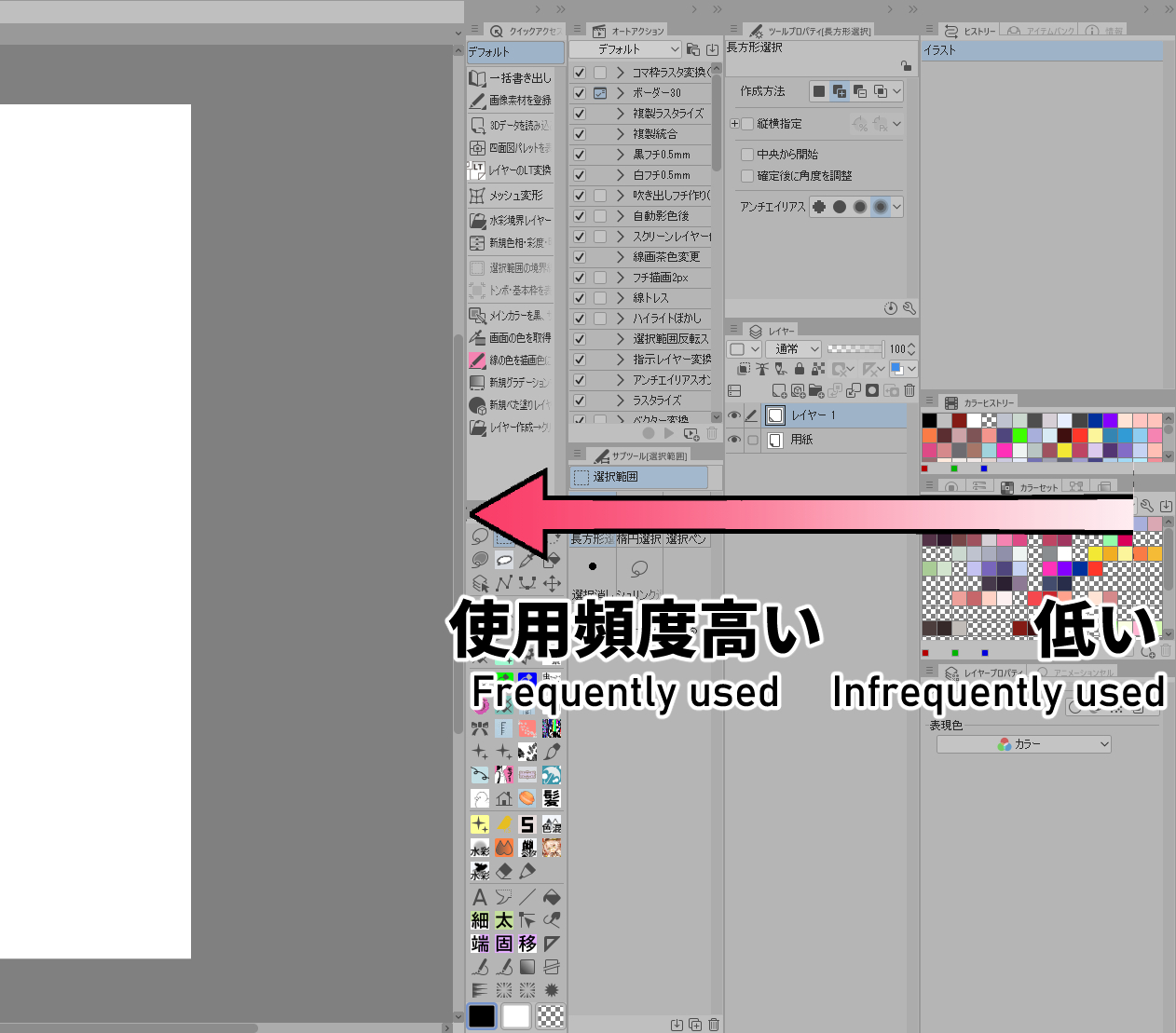
Task: Choose the new selection creation method
Action: click(819, 91)
